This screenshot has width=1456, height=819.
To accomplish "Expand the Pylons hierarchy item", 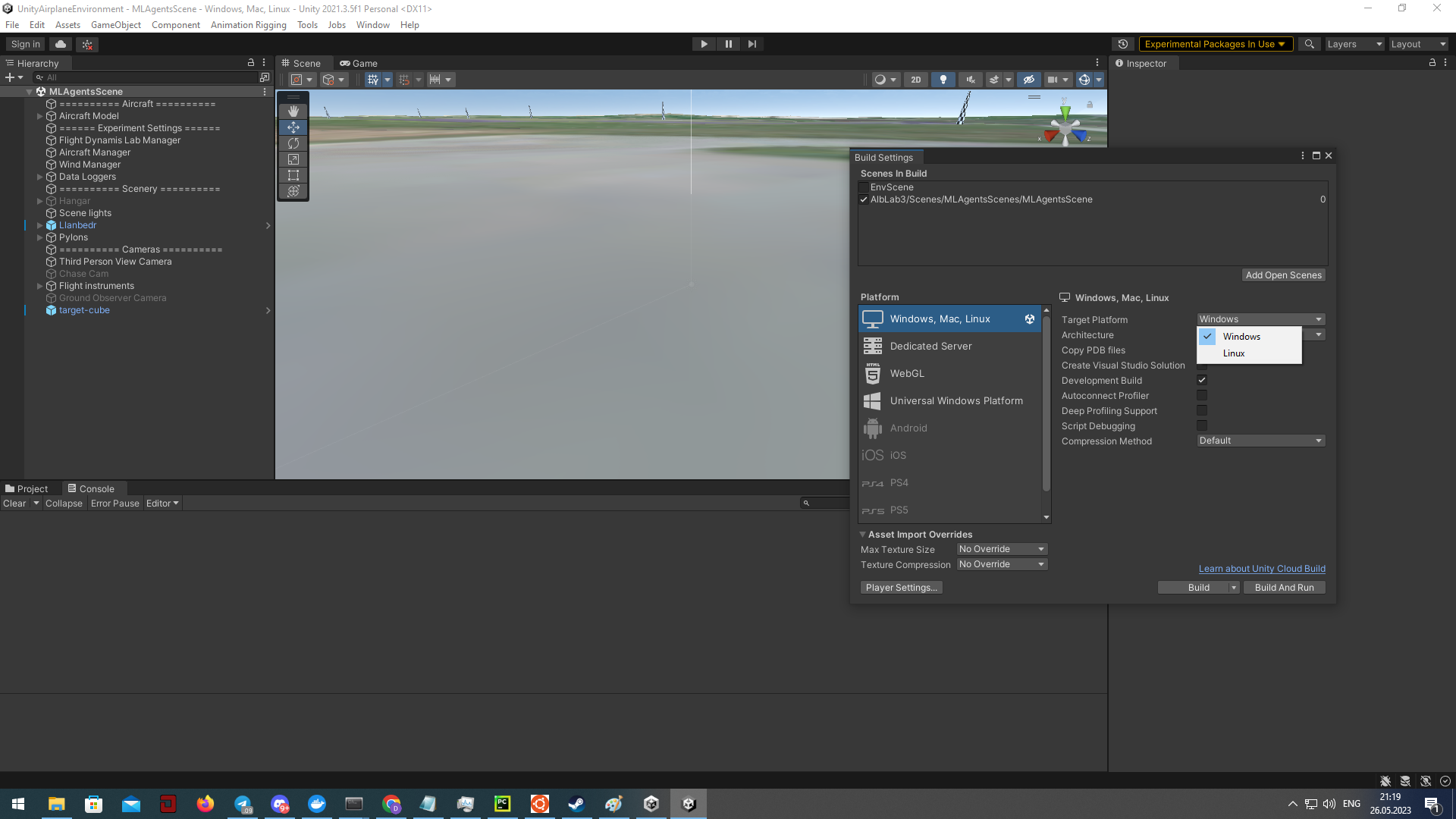I will click(40, 237).
